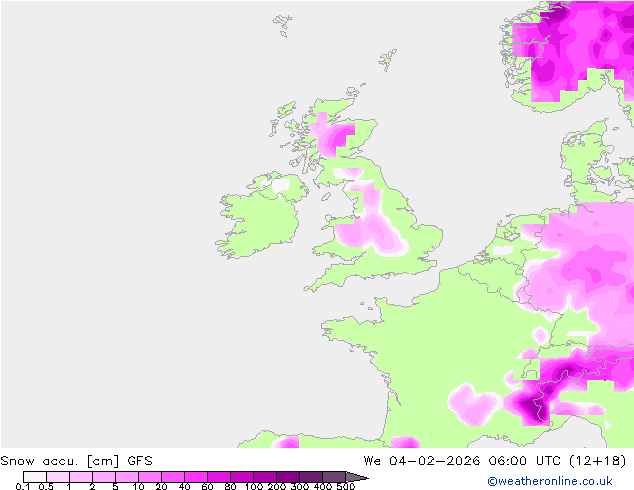
Task: Select the 0.5–1 cm legend swatch
Action: [x=58, y=477]
